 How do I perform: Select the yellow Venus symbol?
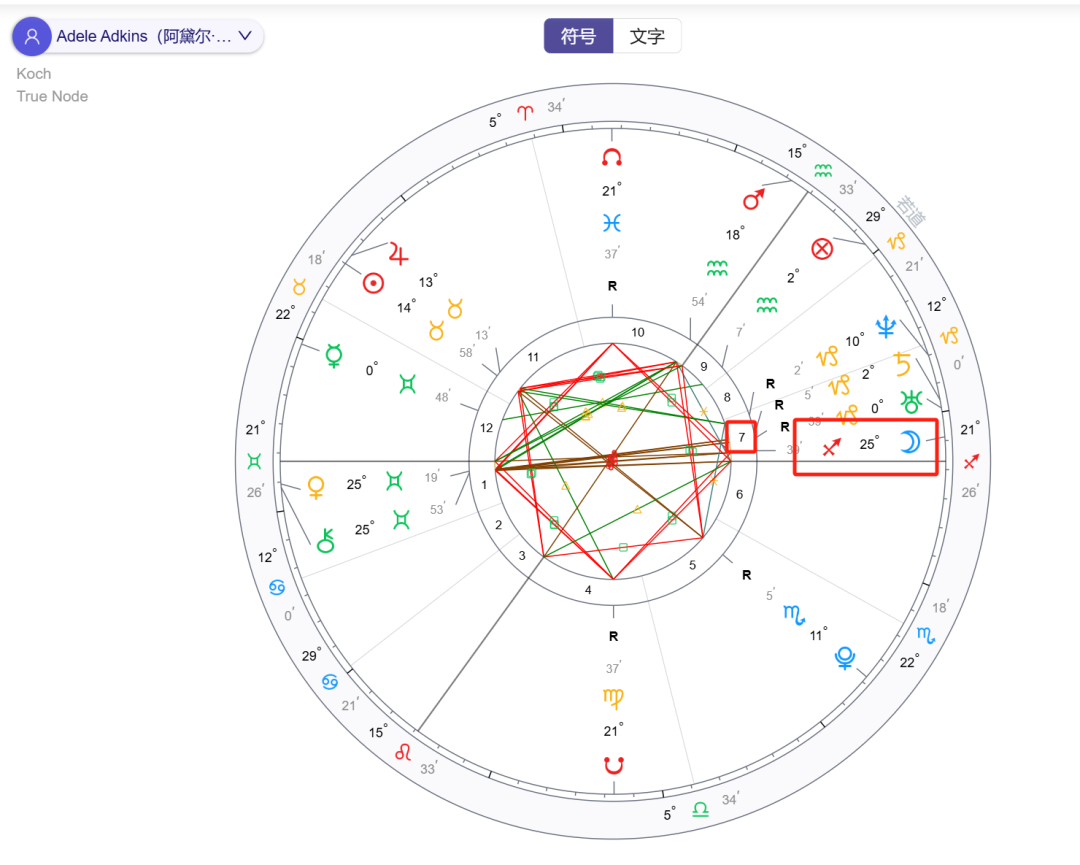click(x=316, y=487)
